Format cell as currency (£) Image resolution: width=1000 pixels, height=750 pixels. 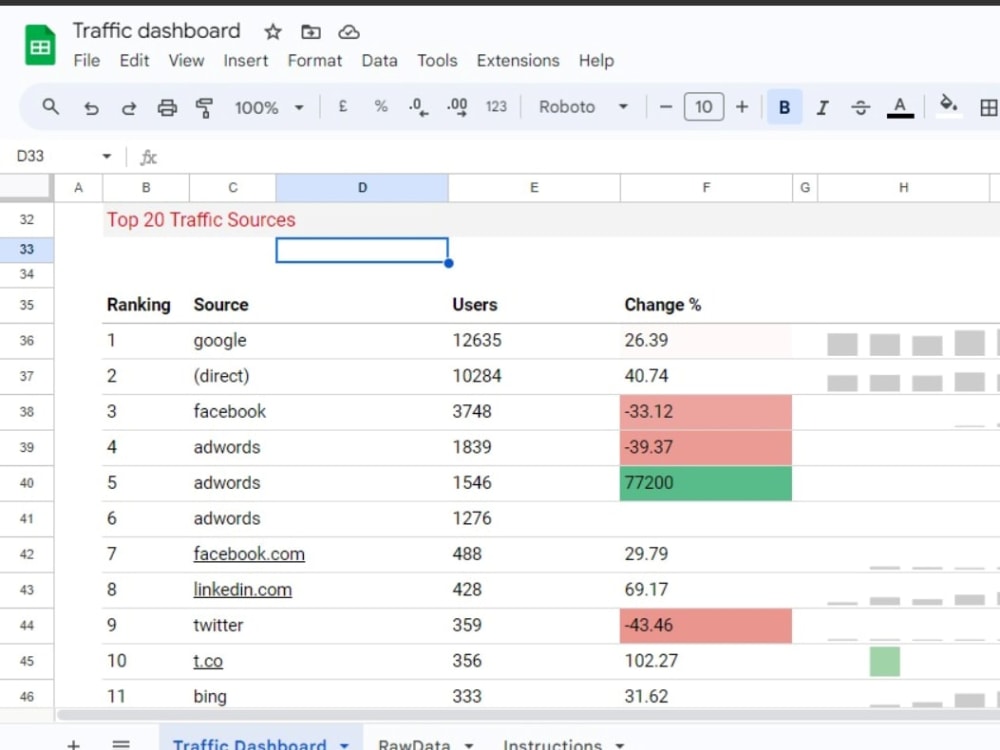coord(342,107)
